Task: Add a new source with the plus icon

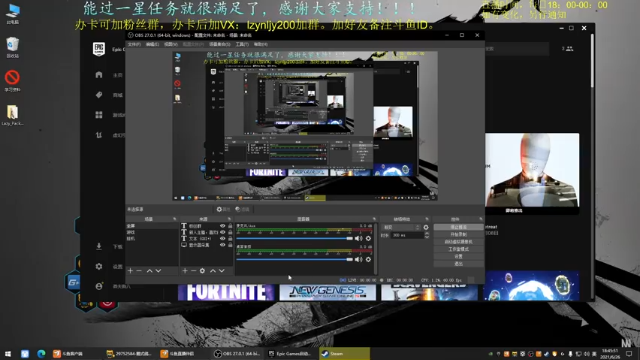Action: click(185, 271)
